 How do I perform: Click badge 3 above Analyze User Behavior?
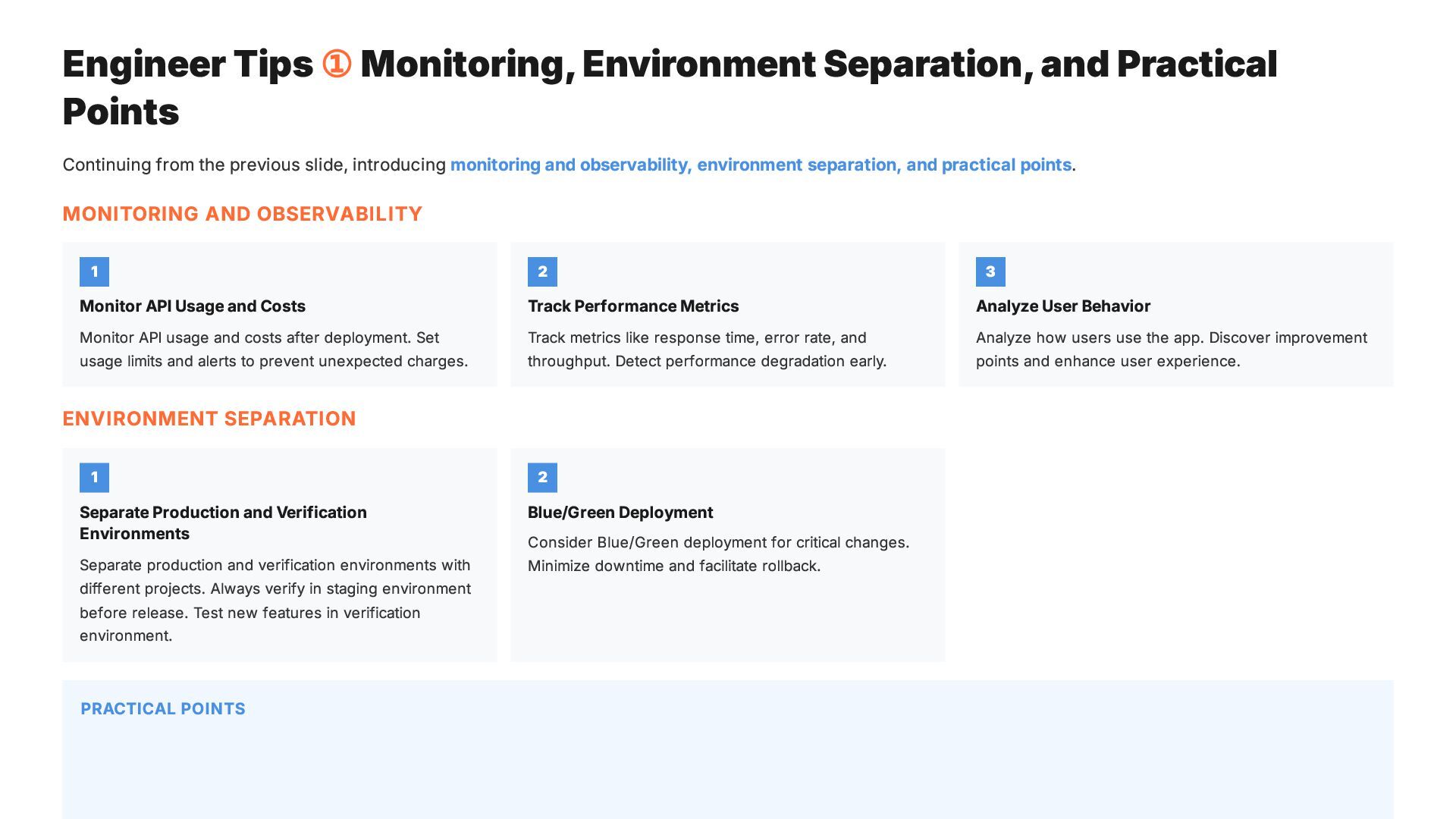[990, 271]
